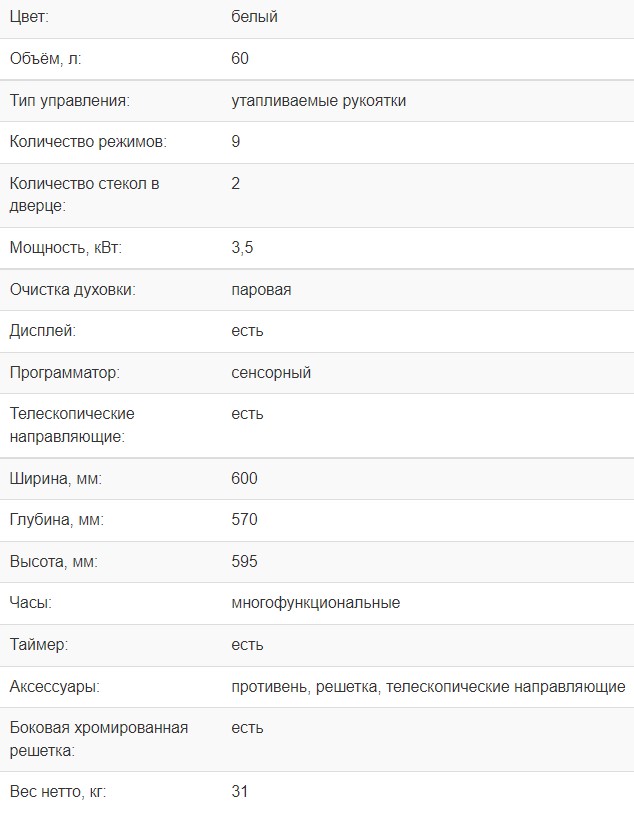634x813 pixels.
Task: Click accessories list "противень, решетка..." text
Action: coord(428,687)
